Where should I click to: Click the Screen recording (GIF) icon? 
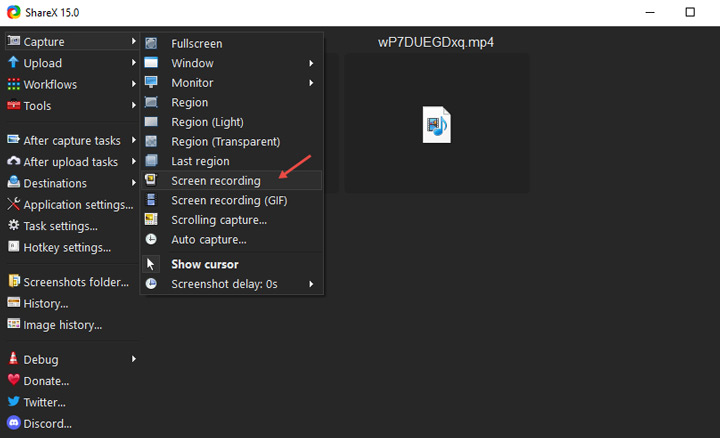click(151, 200)
